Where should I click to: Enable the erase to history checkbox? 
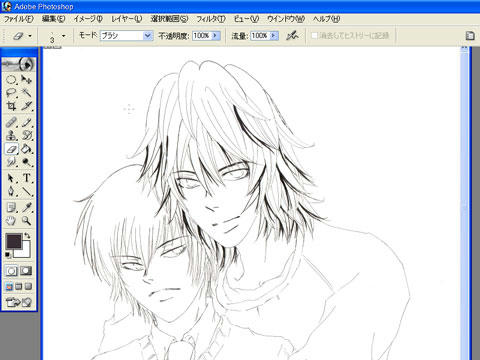(314, 35)
